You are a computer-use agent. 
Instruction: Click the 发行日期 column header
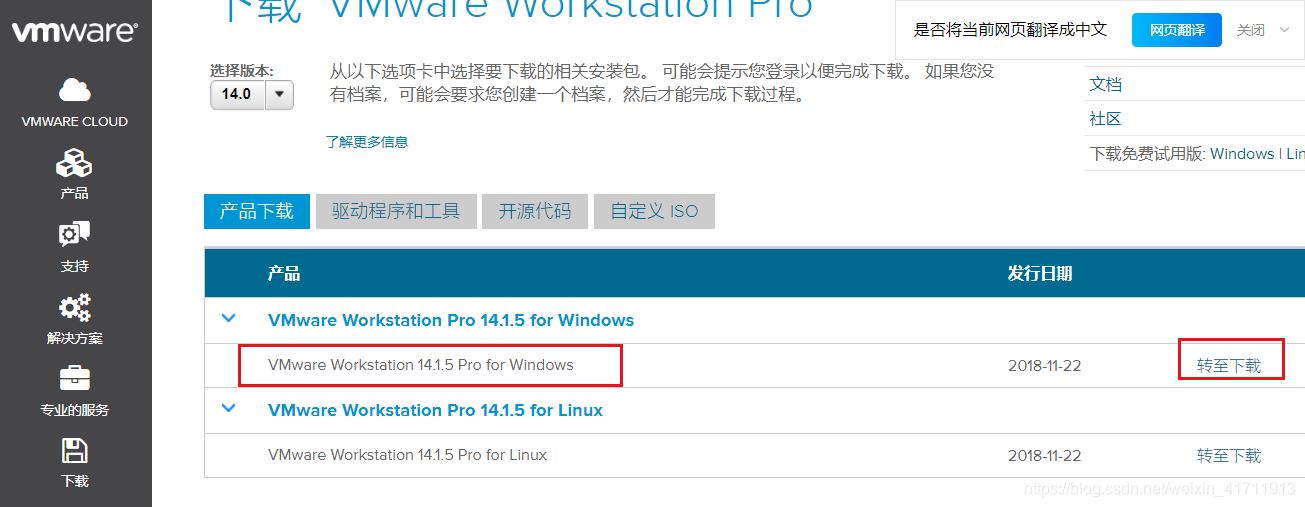1040,273
